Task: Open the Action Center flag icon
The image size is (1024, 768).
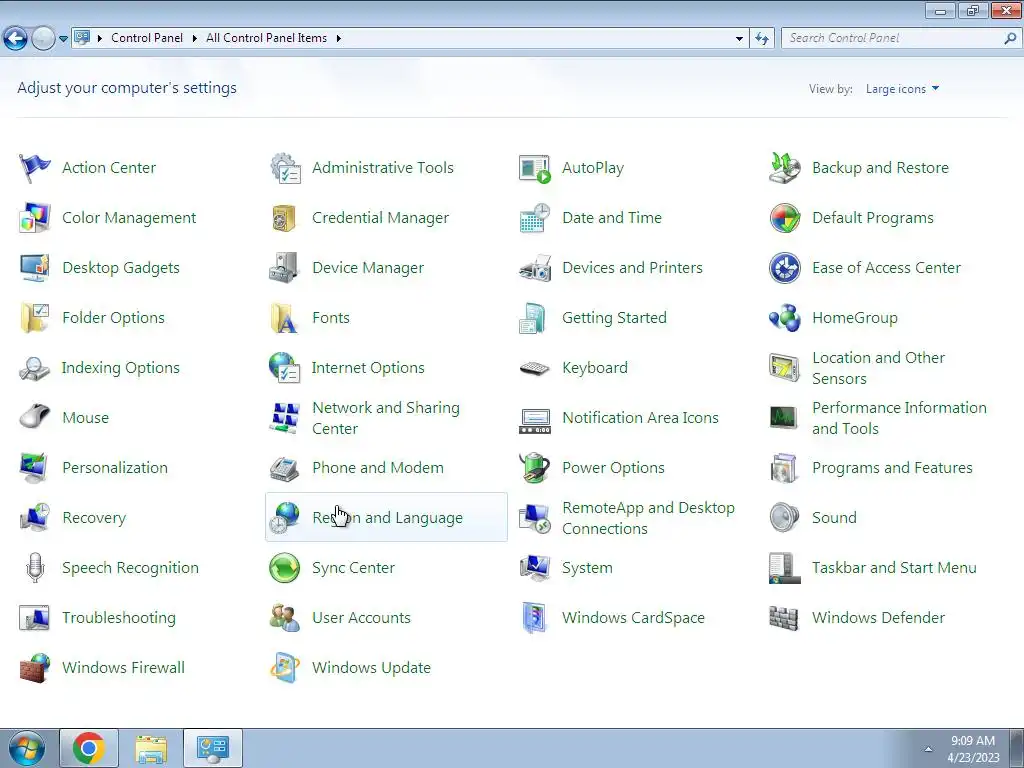Action: click(35, 168)
